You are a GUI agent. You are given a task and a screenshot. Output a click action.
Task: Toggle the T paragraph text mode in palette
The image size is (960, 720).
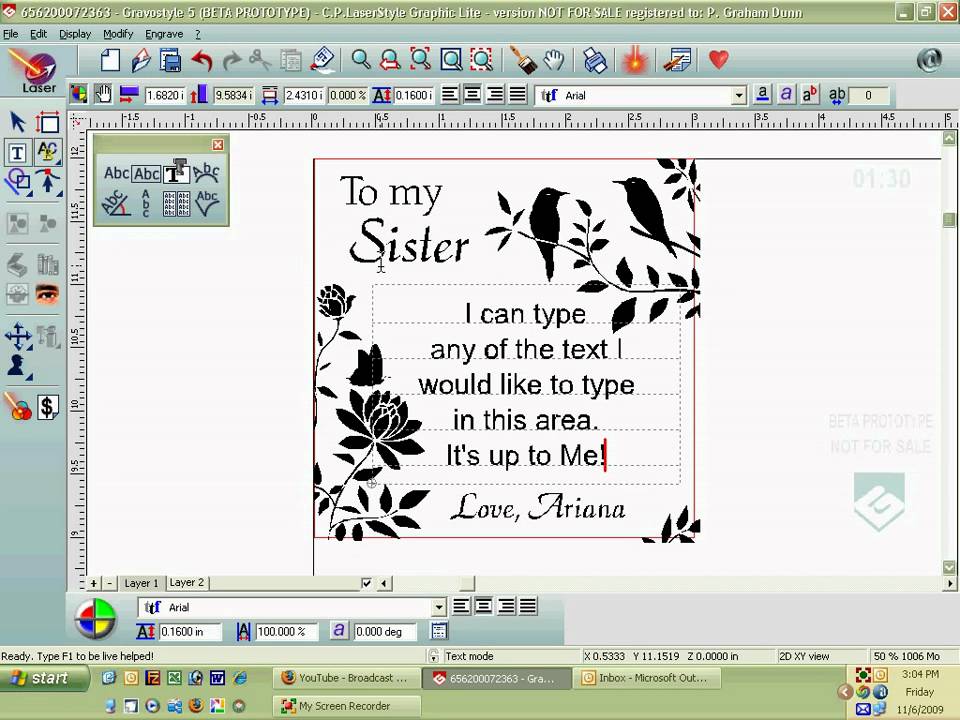(176, 171)
